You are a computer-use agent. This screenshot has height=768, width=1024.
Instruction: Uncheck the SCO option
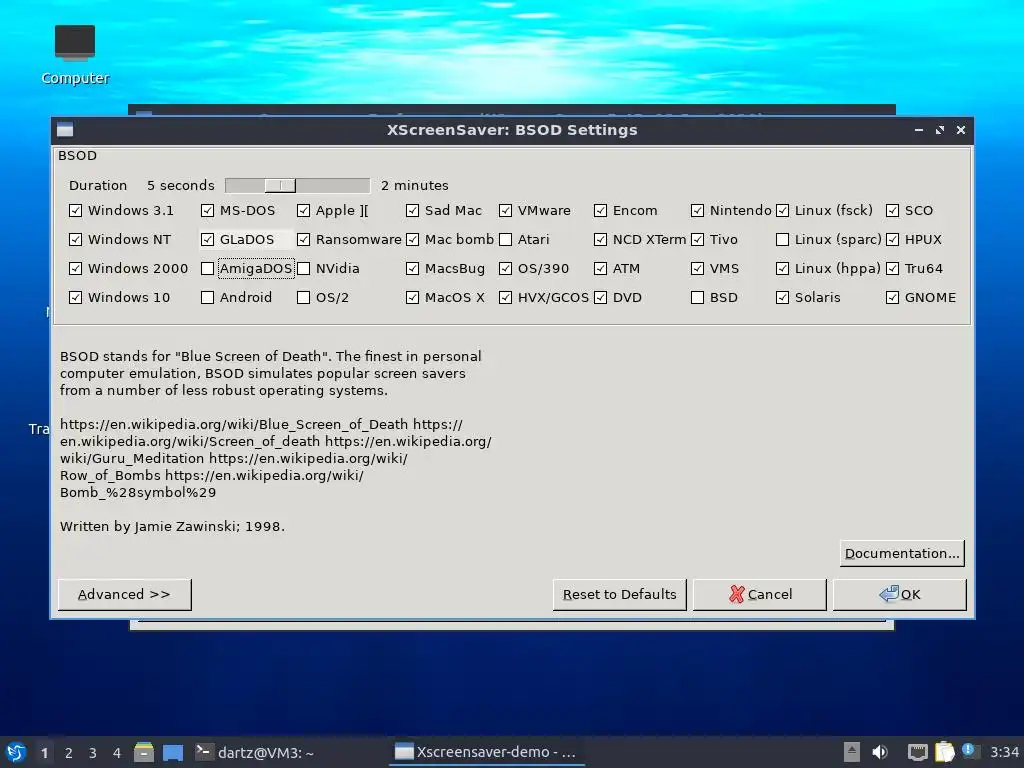pyautogui.click(x=893, y=210)
